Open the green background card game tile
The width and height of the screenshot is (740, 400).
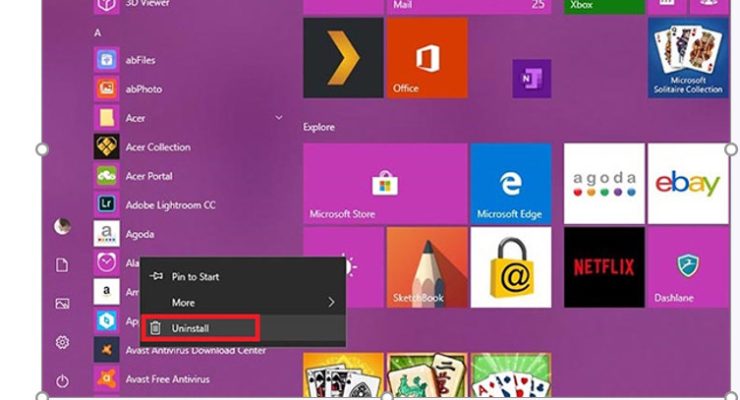[x=511, y=375]
